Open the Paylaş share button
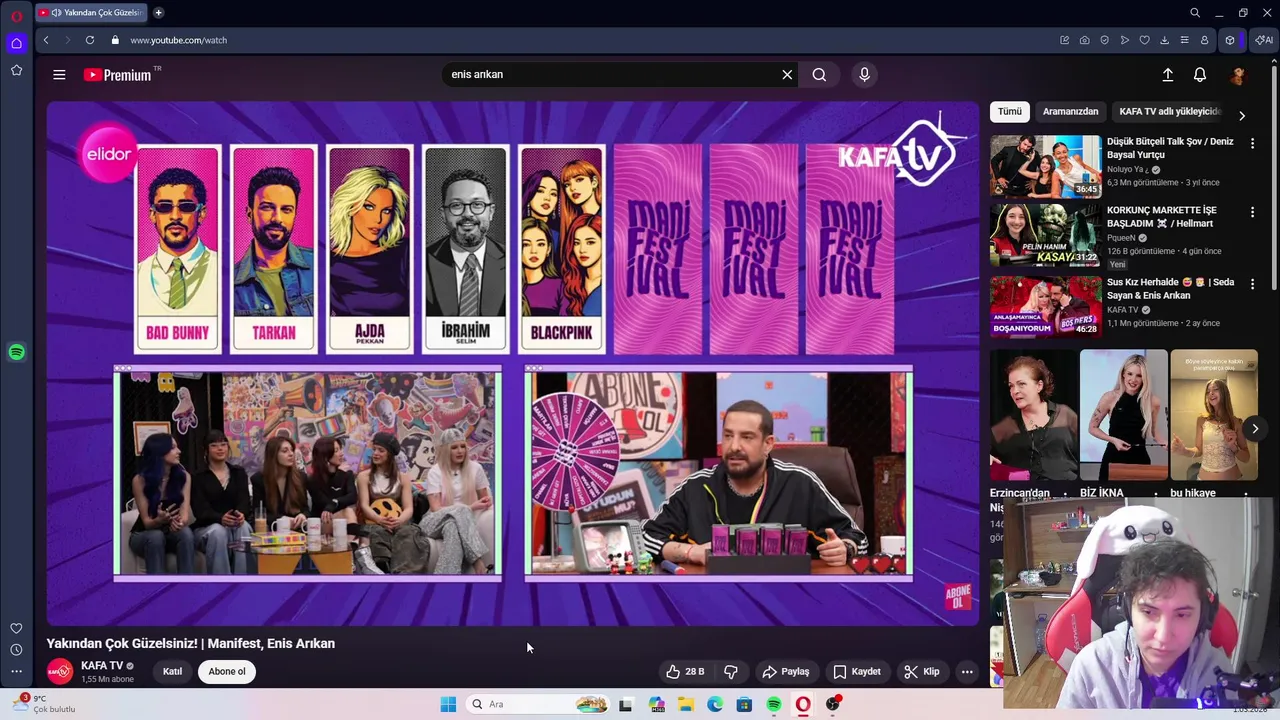 tap(786, 672)
